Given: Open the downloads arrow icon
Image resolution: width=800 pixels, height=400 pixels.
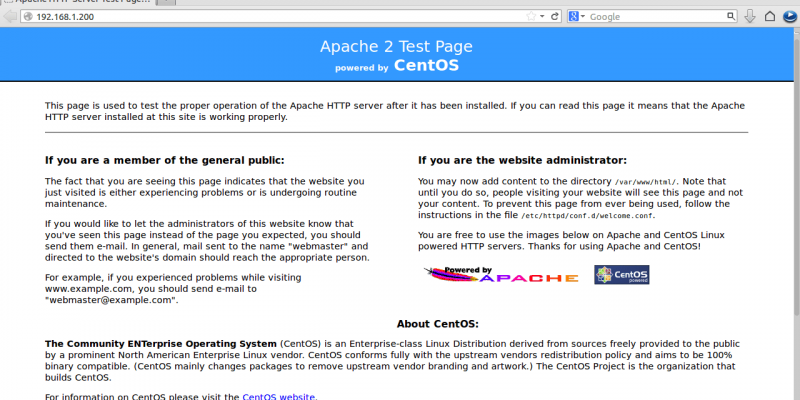Looking at the screenshot, I should click(749, 16).
